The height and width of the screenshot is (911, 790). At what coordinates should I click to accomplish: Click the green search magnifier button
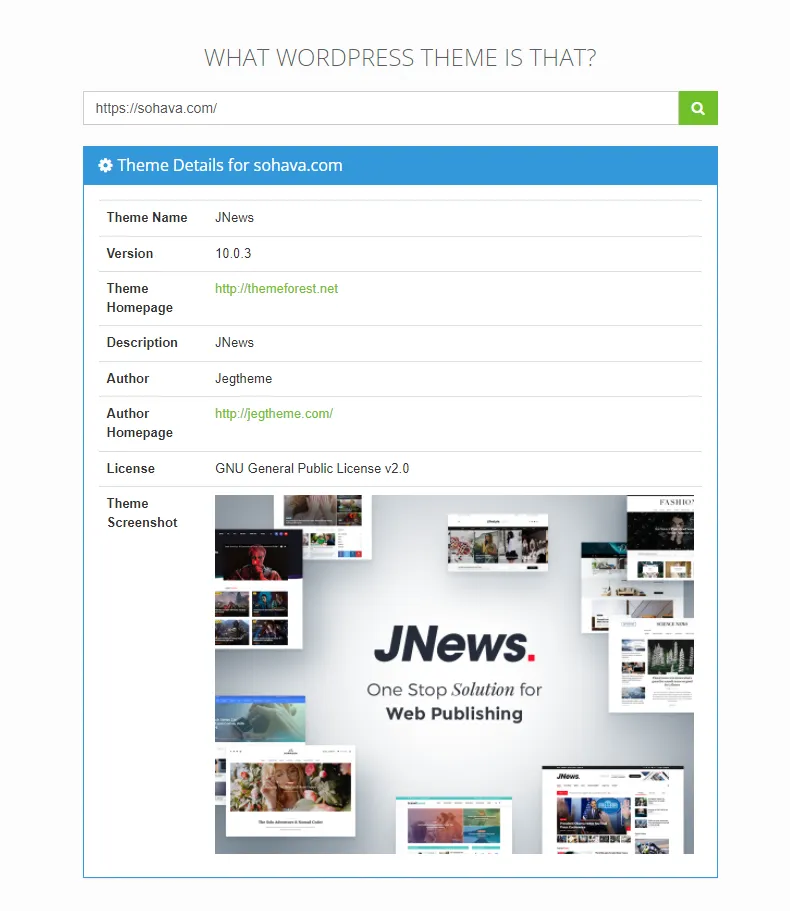tap(698, 108)
